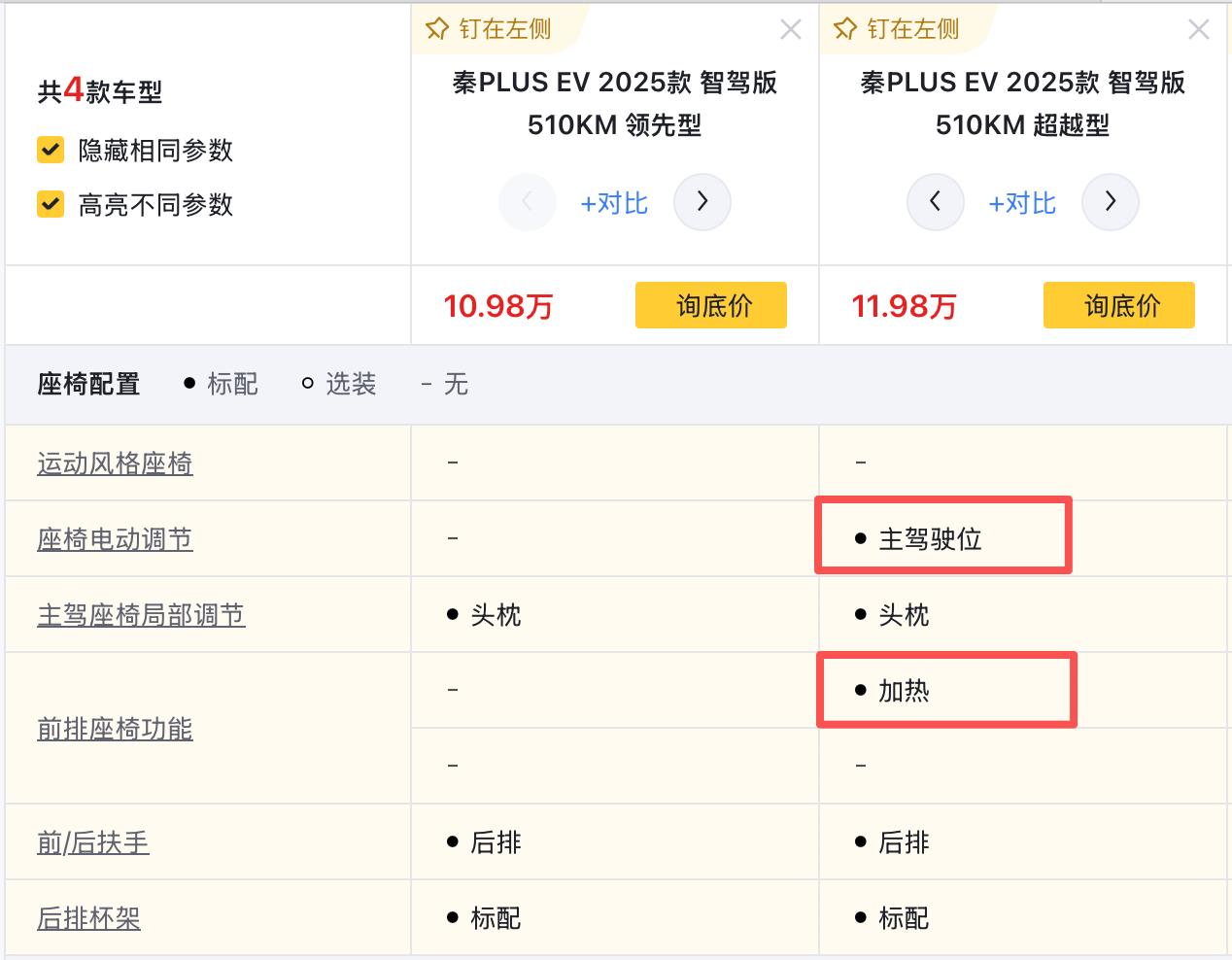
Task: Click 询底价 button for 11.98万 model
Action: (x=1119, y=306)
